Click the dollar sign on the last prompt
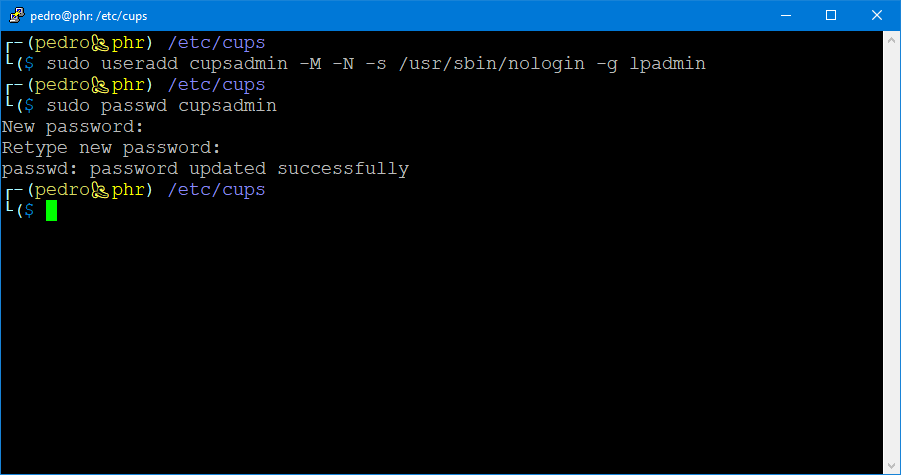The height and width of the screenshot is (475, 901). [x=29, y=211]
